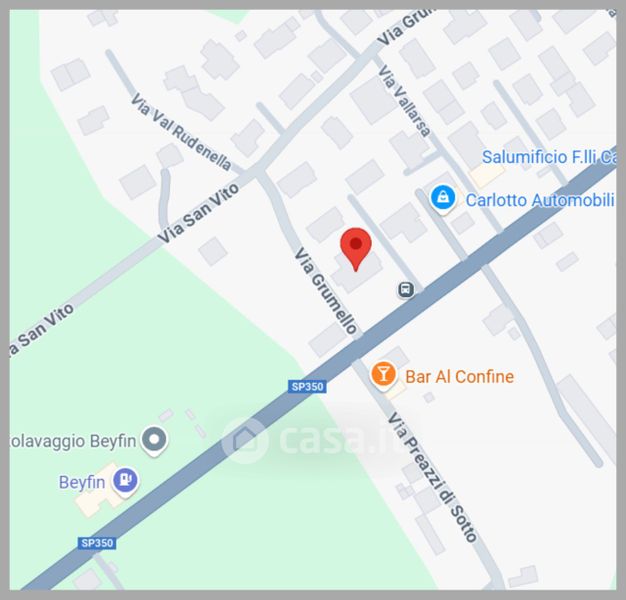Click the Carlotto Automobili shopping bag icon
Screen dimensions: 626x600
[443, 198]
